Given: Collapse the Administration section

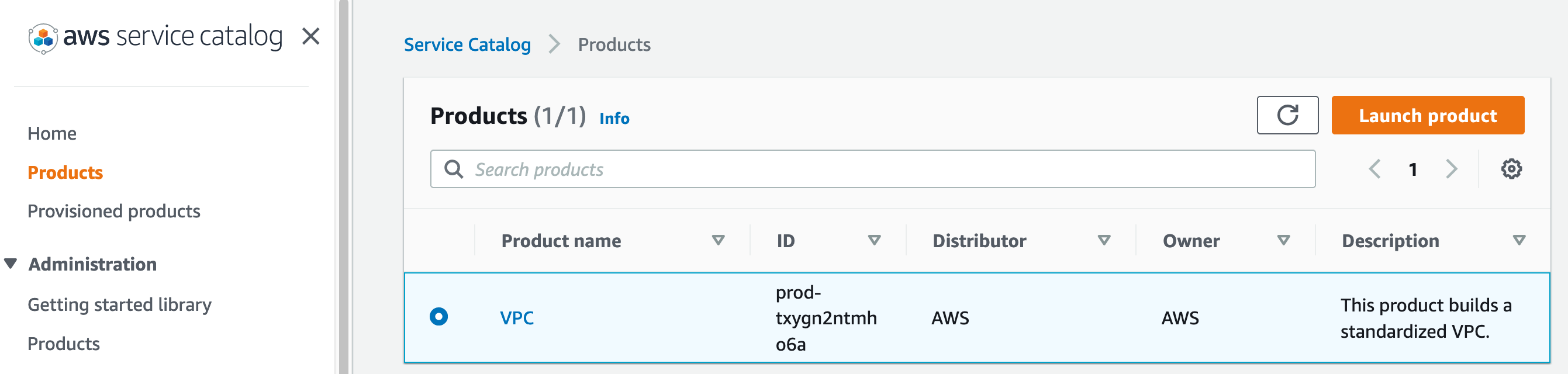Looking at the screenshot, I should pos(11,264).
